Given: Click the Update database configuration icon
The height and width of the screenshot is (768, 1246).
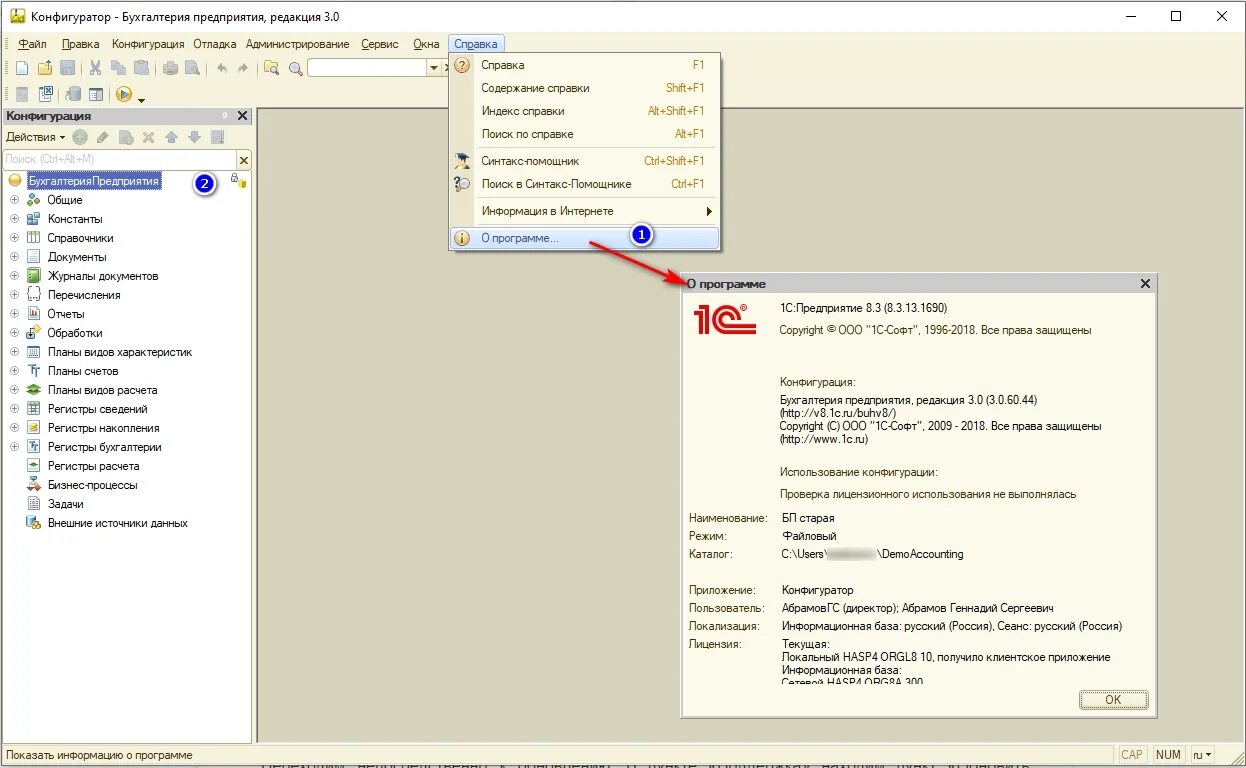Looking at the screenshot, I should click(x=72, y=94).
